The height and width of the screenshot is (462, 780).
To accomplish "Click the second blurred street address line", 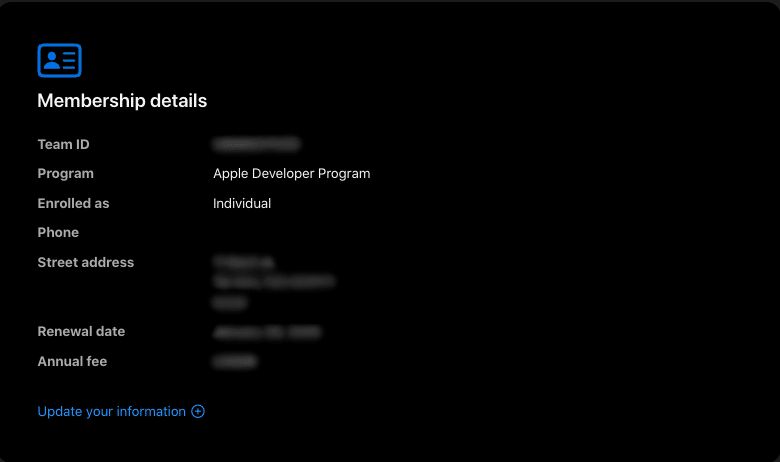I will [x=273, y=282].
